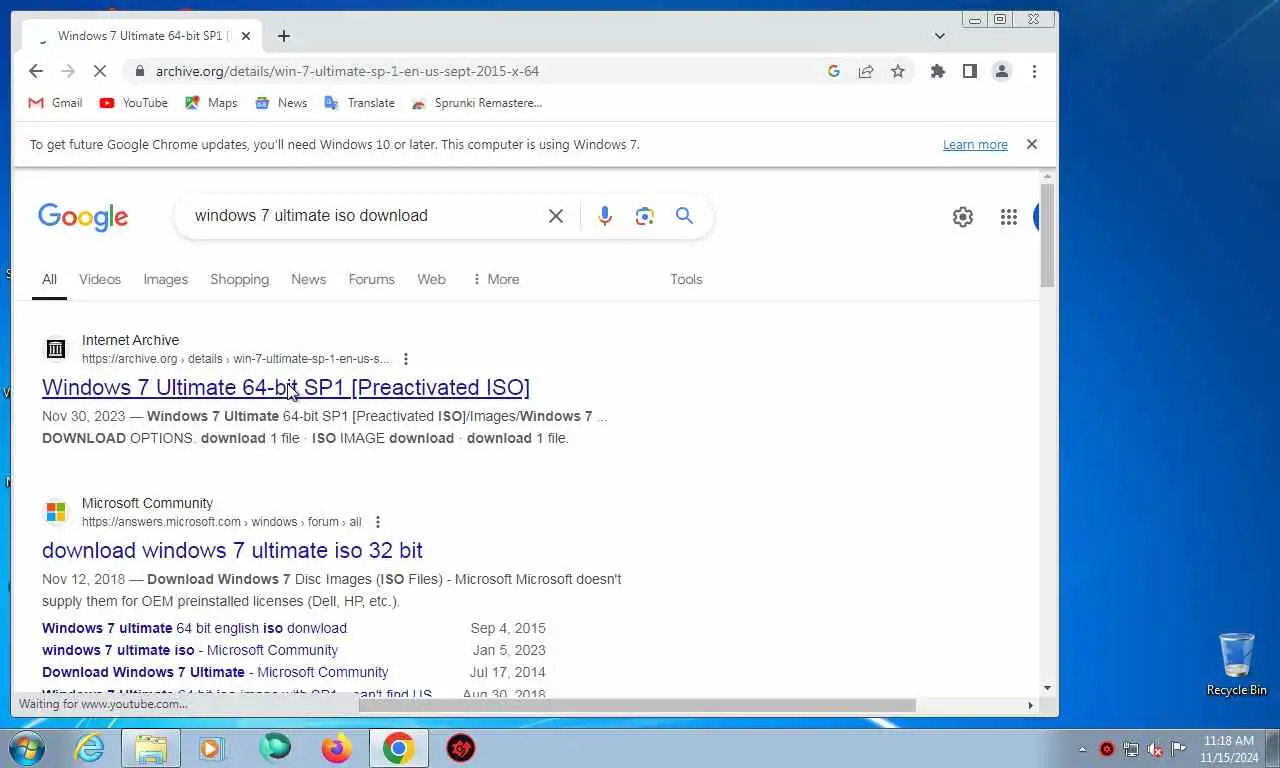Switch to the News results tab
This screenshot has height=768, width=1280.
click(309, 279)
